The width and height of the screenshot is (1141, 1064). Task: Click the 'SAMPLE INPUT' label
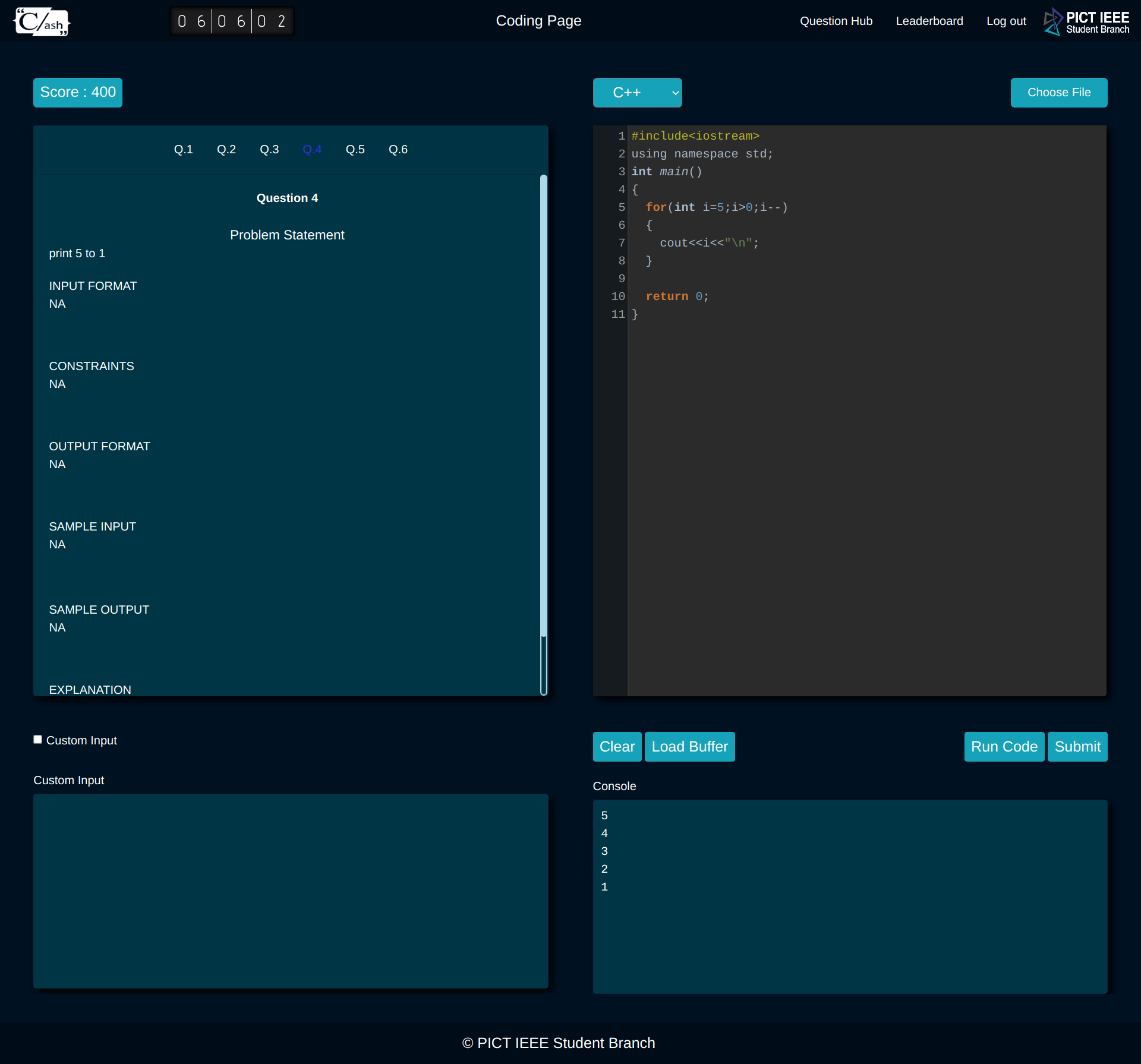92,527
